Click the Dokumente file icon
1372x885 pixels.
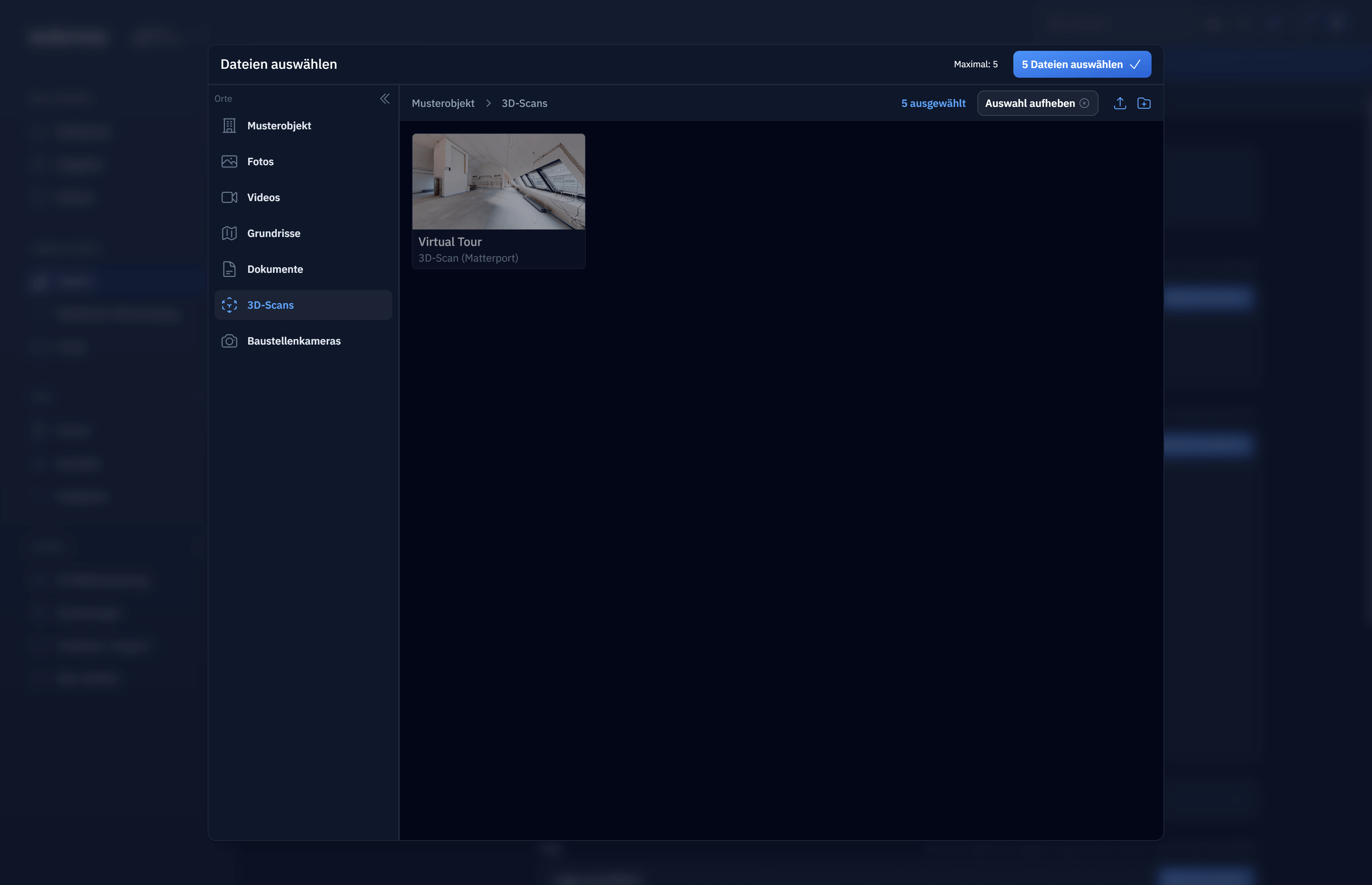tap(229, 269)
